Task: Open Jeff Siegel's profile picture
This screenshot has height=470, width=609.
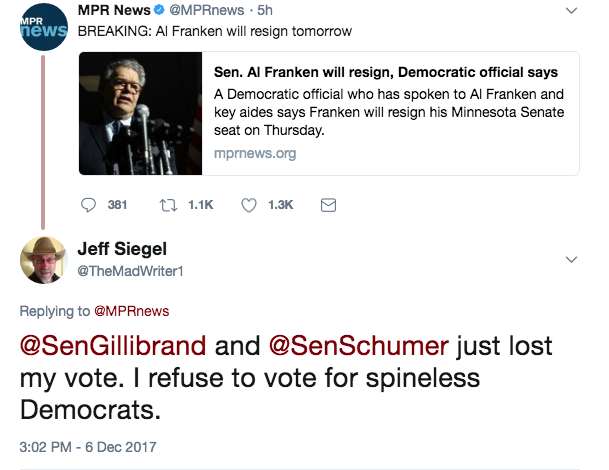Action: tap(44, 260)
